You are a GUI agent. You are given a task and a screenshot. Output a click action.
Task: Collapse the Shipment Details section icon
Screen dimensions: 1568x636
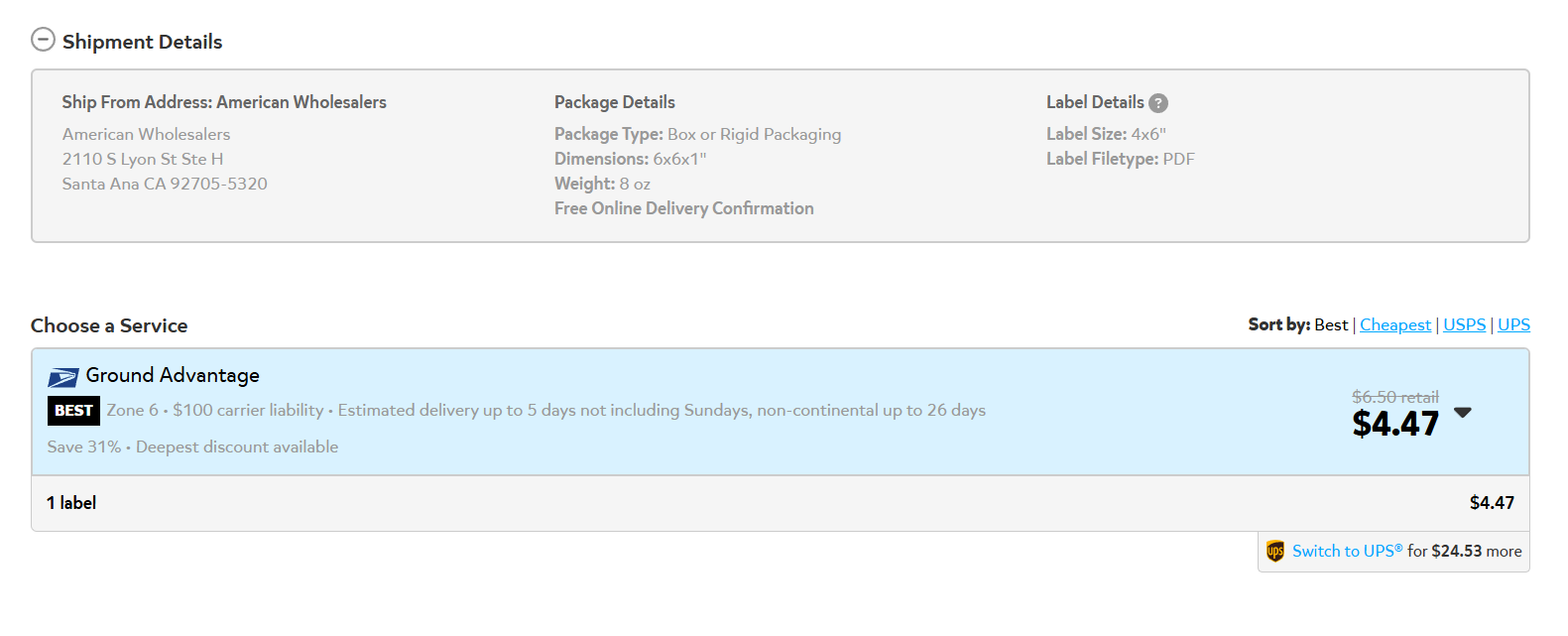pos(43,40)
